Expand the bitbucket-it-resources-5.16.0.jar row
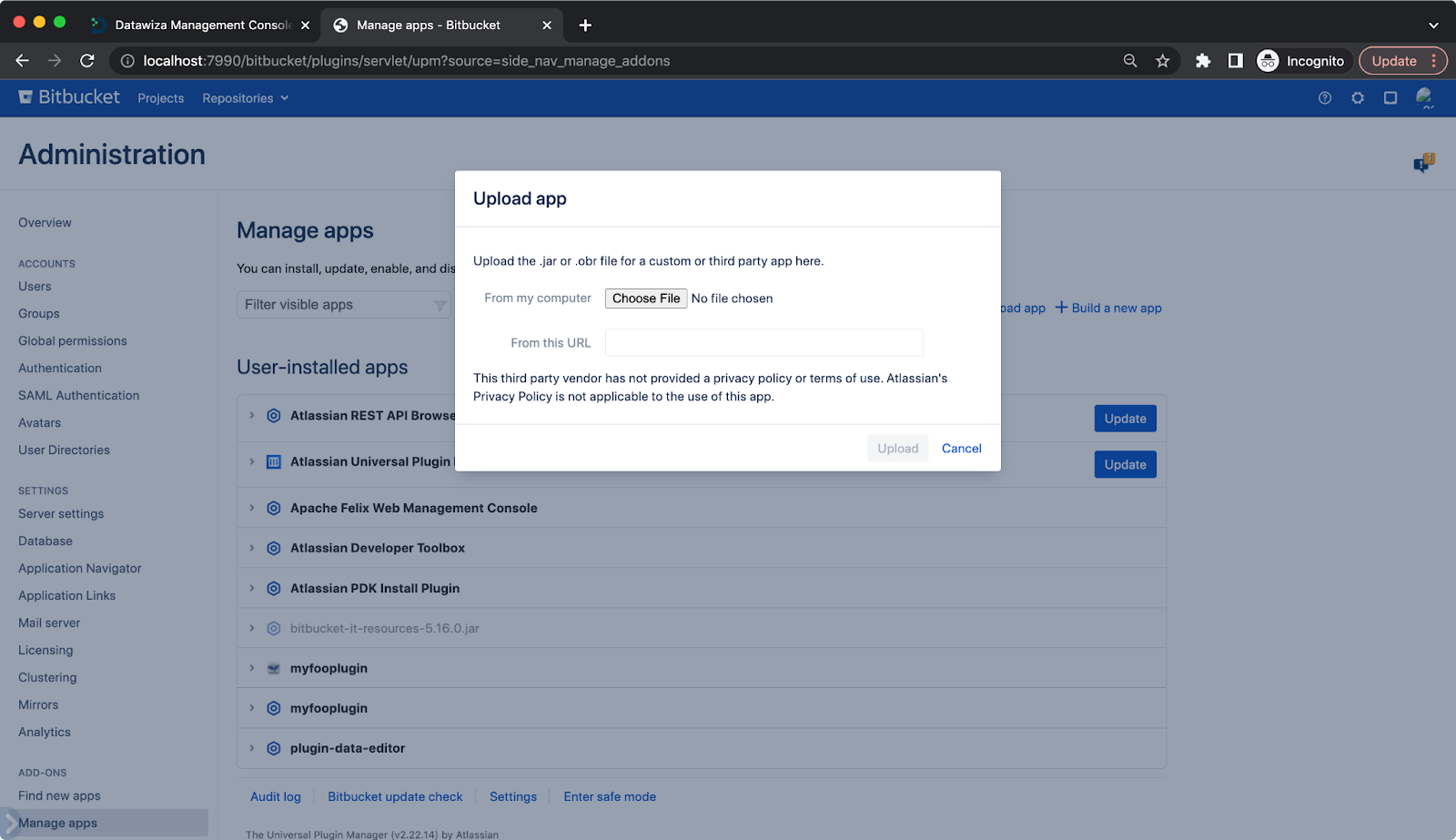 click(x=252, y=628)
